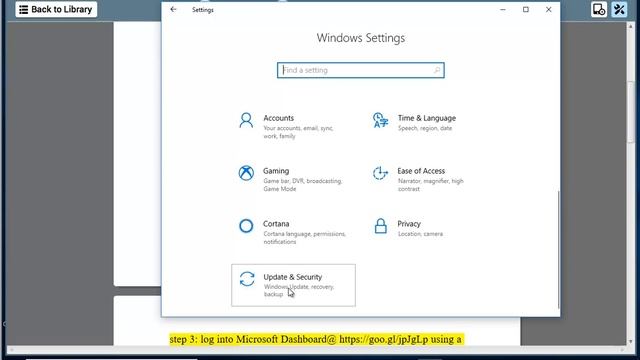Go back with the Settings arrow
The image size is (640, 360).
coord(173,9)
